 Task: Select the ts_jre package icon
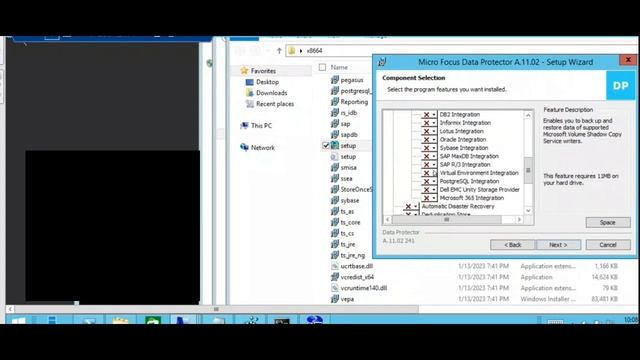335,244
